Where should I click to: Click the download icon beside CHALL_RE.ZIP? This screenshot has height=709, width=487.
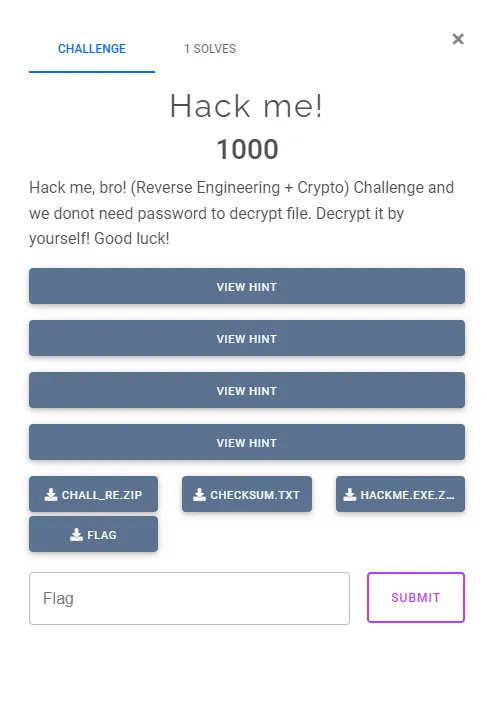[x=51, y=495]
